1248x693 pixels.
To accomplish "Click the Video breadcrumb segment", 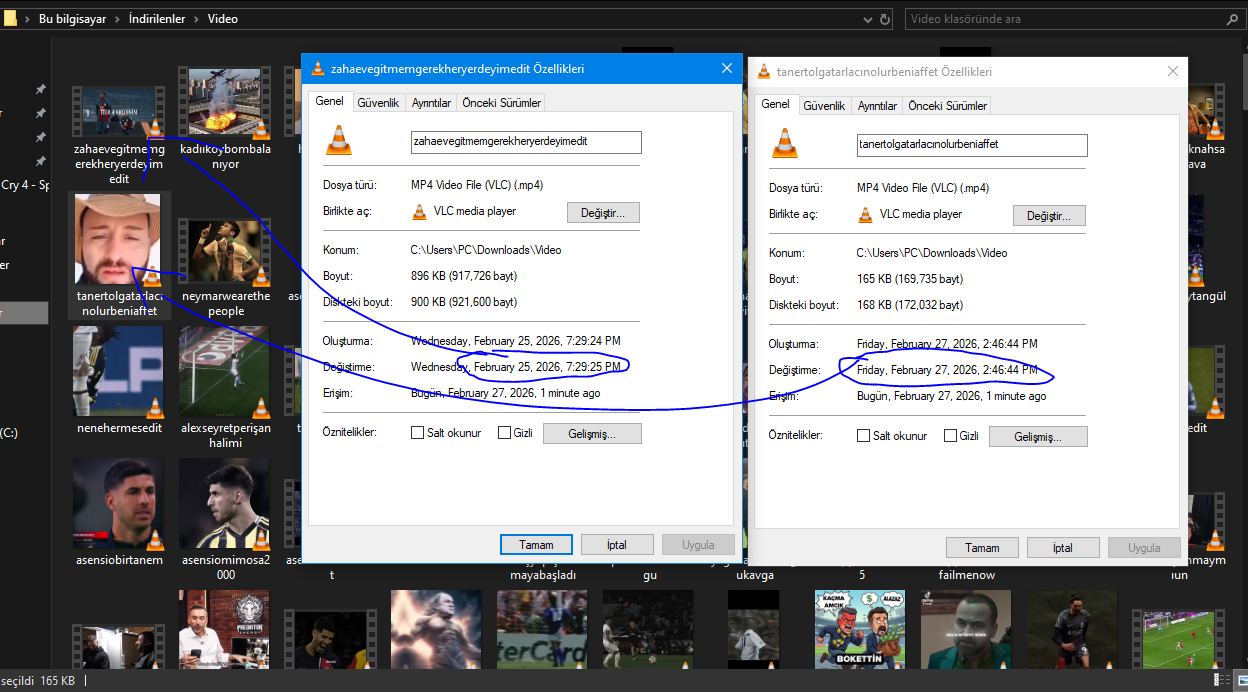I will pos(223,19).
